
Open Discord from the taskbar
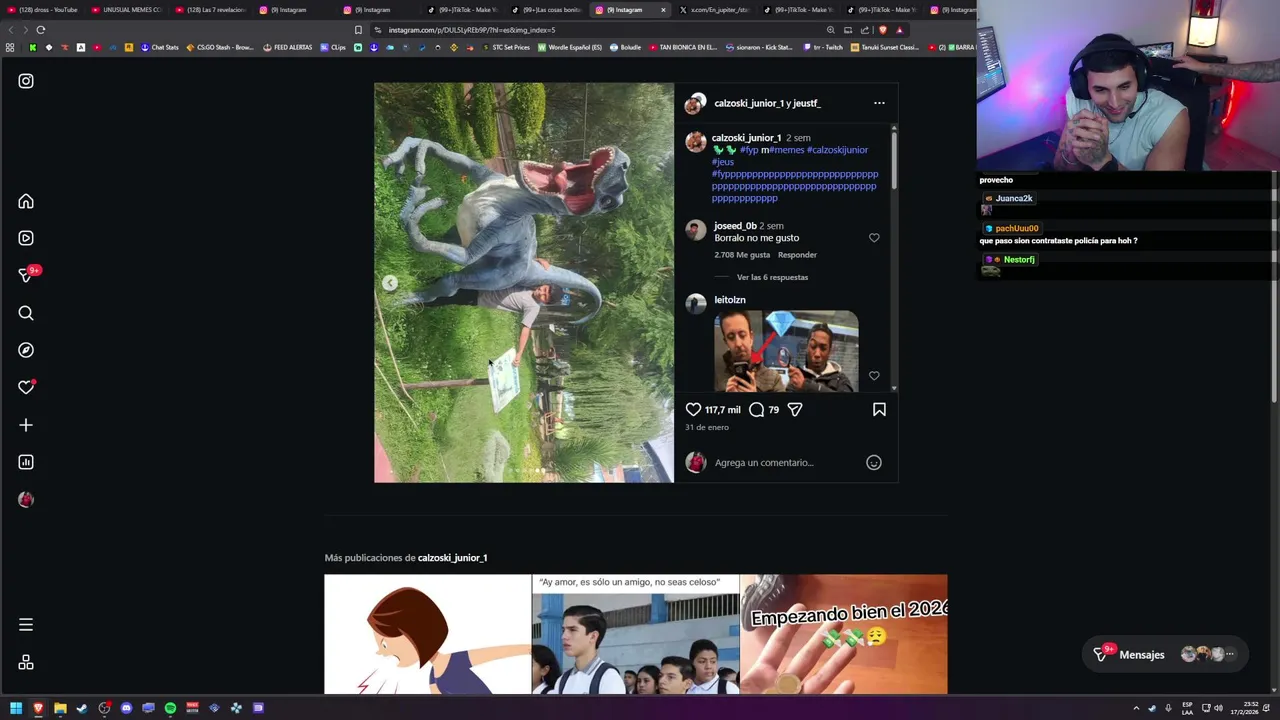[126, 708]
